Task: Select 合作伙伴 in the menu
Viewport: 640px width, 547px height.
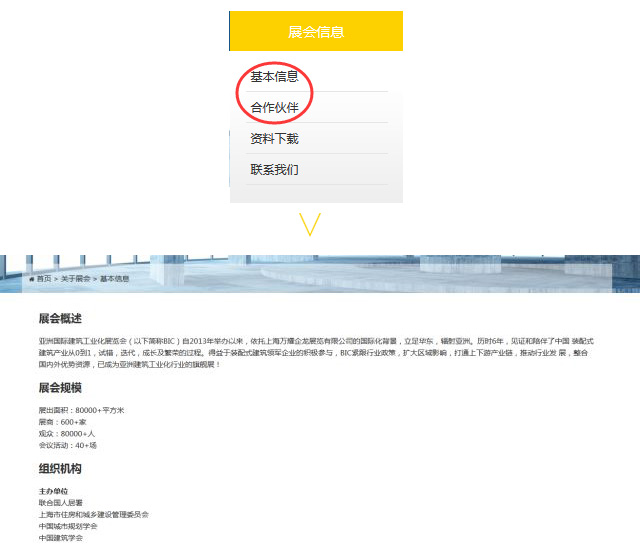Action: (x=274, y=107)
